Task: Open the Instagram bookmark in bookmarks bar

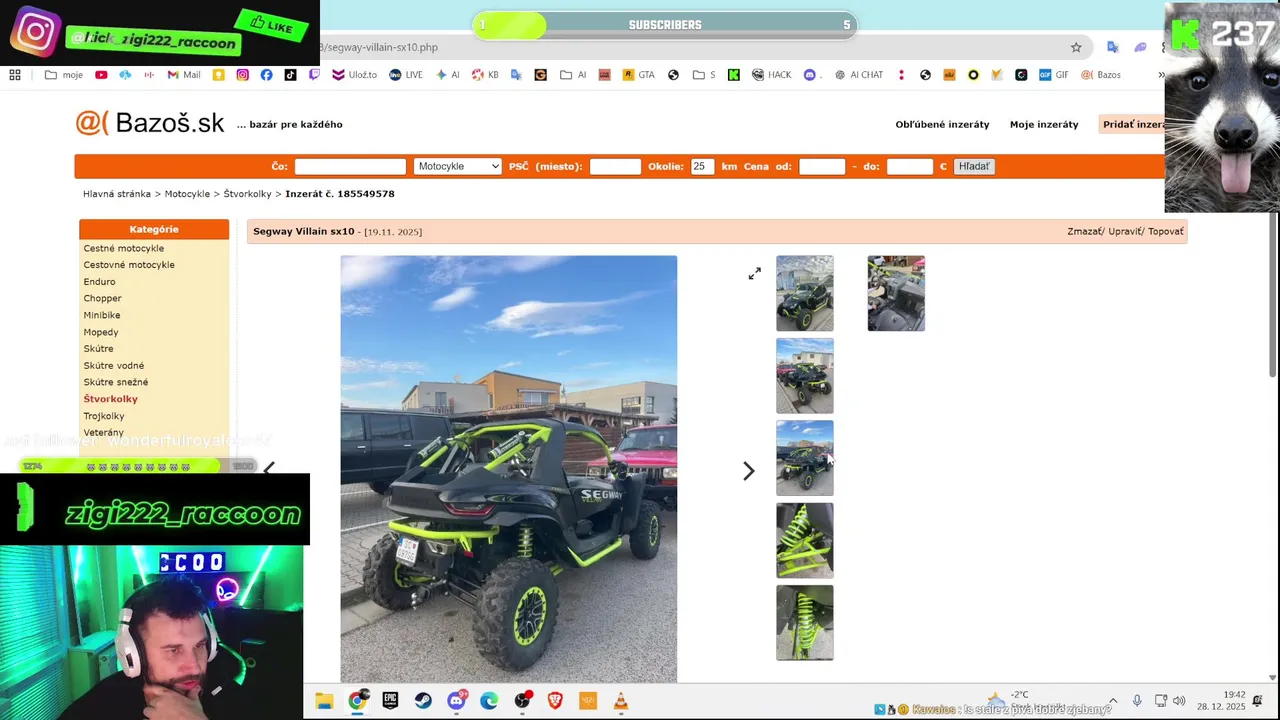Action: [x=242, y=75]
